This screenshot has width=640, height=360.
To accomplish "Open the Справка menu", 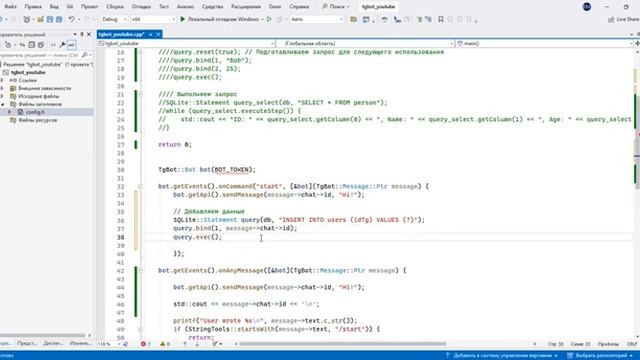I will click(299, 7).
